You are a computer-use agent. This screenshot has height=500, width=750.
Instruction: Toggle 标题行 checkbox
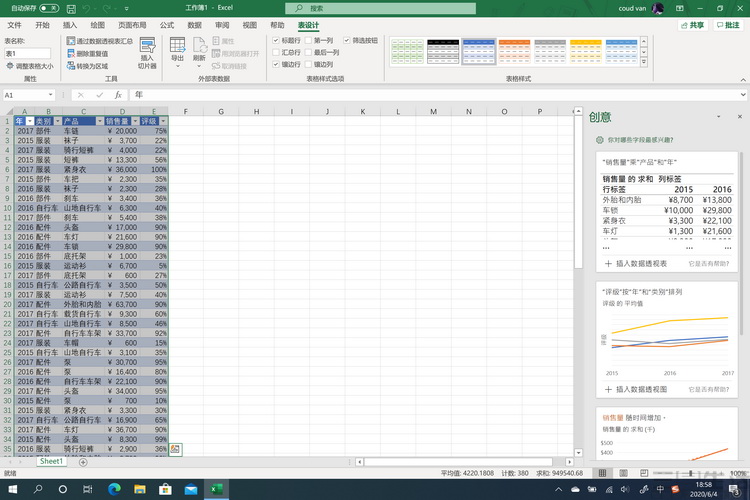coord(276,41)
